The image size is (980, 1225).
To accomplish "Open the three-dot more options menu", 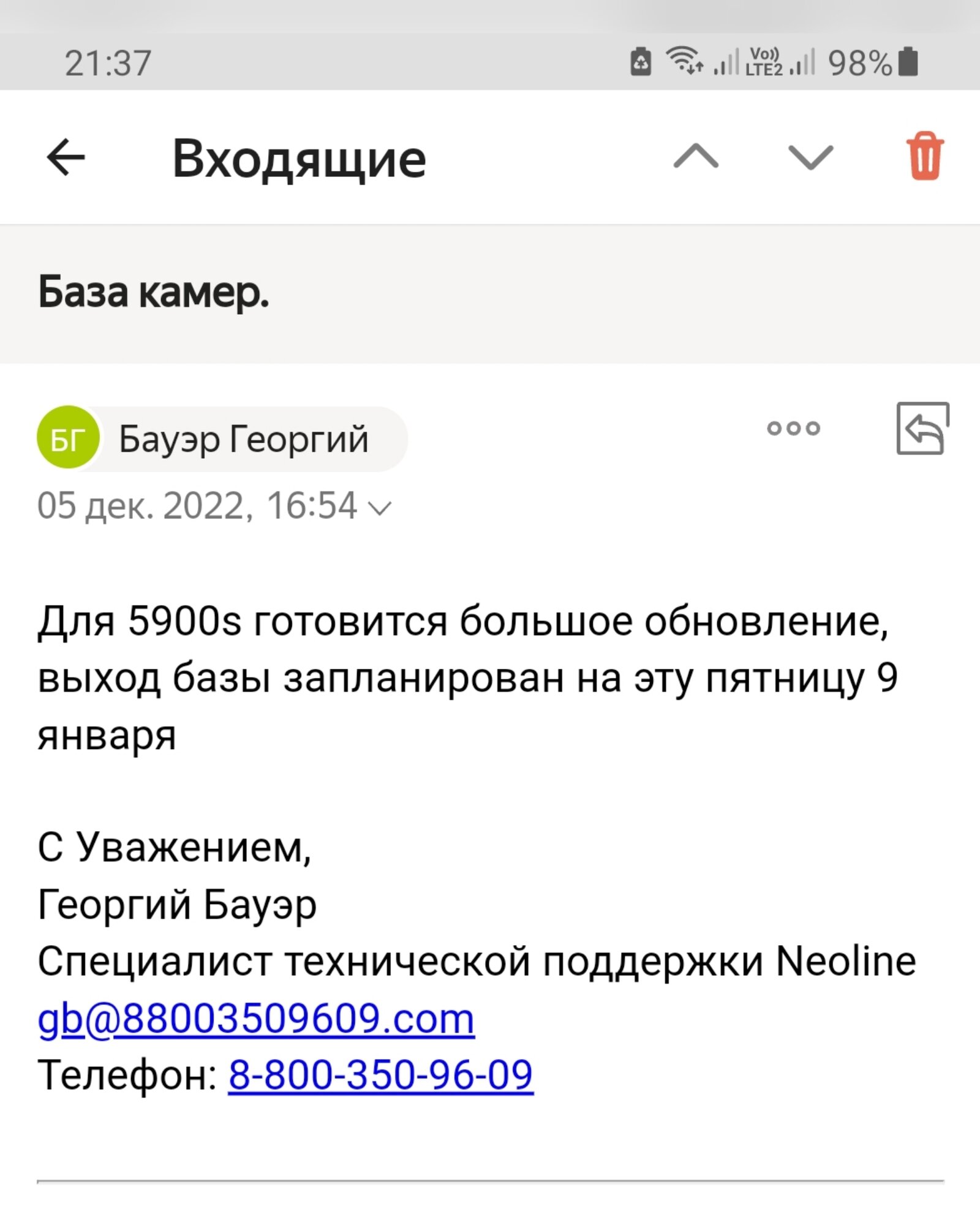I will coord(793,428).
